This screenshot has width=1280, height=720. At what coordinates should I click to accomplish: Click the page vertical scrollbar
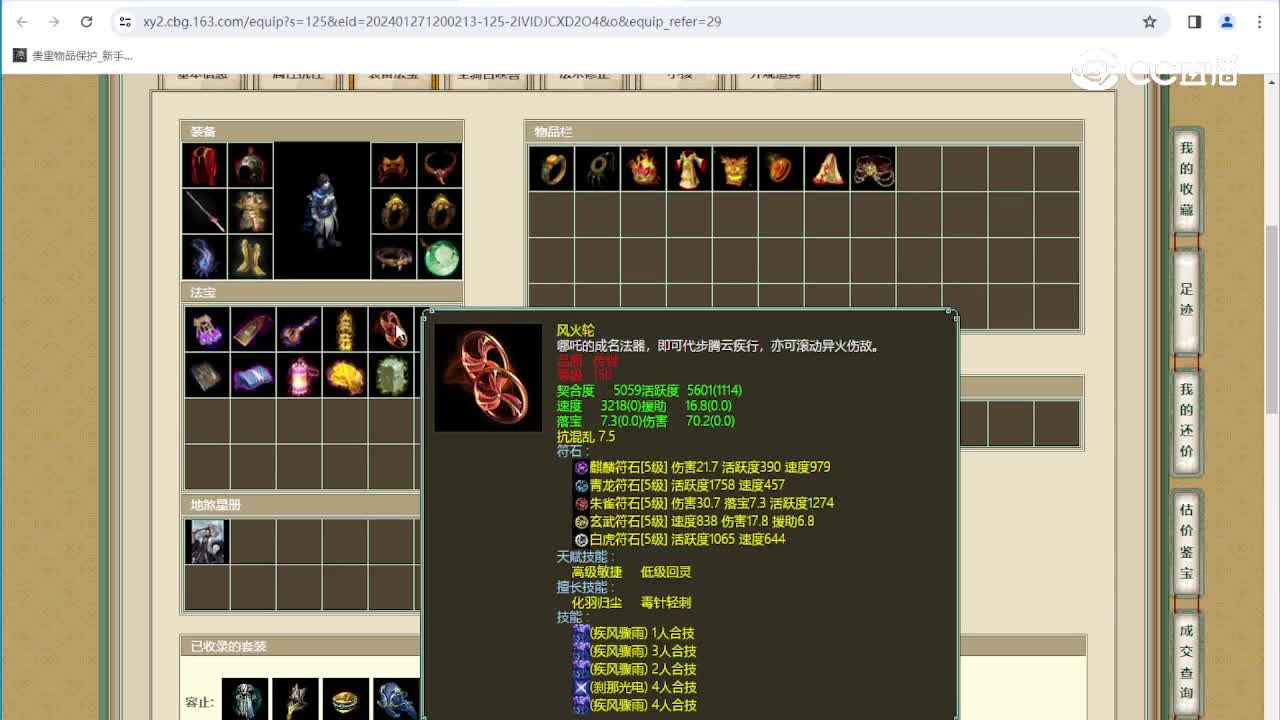(1272, 320)
